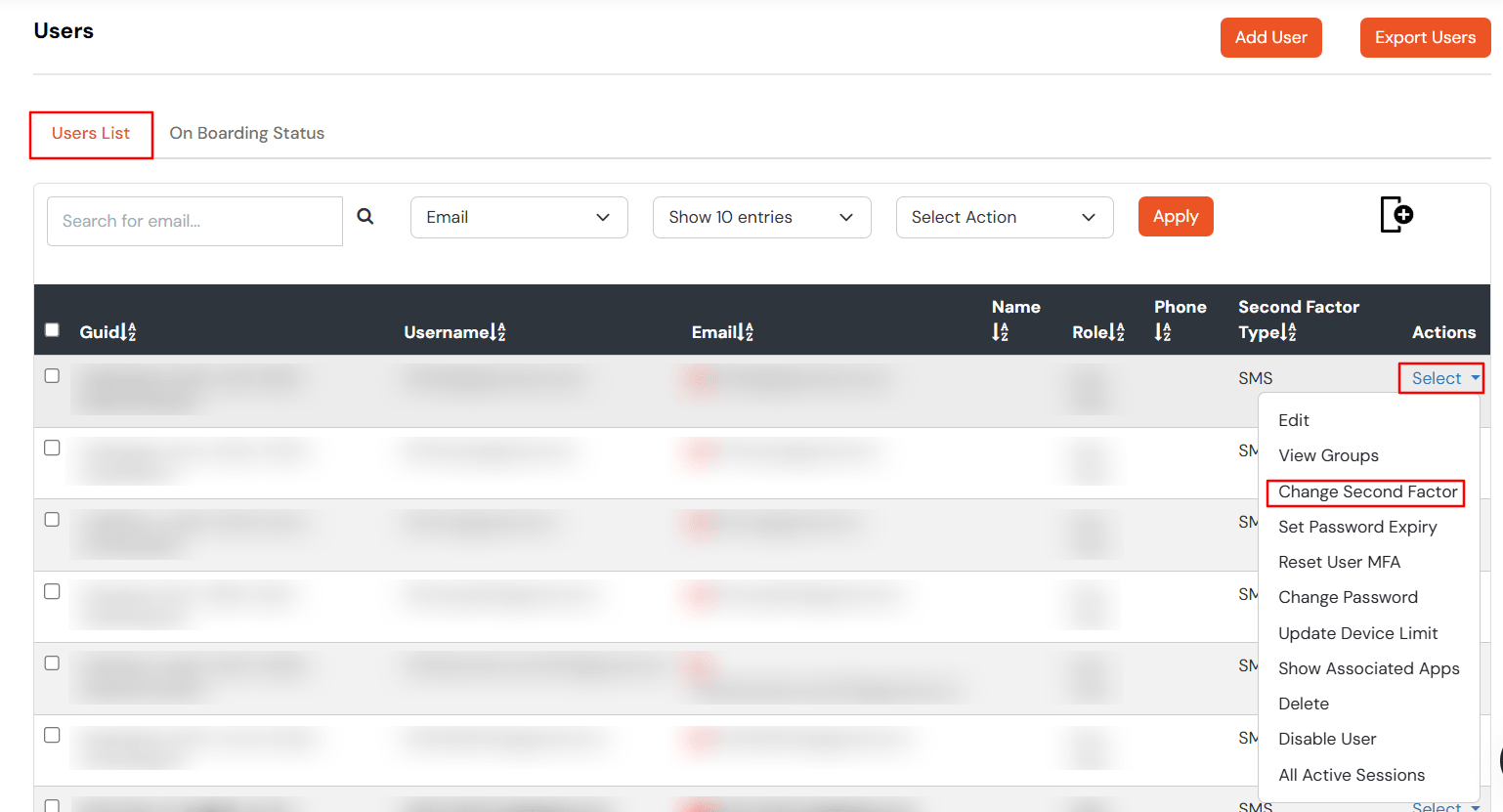Image resolution: width=1503 pixels, height=812 pixels.
Task: Check the second user row checkbox
Action: (53, 449)
